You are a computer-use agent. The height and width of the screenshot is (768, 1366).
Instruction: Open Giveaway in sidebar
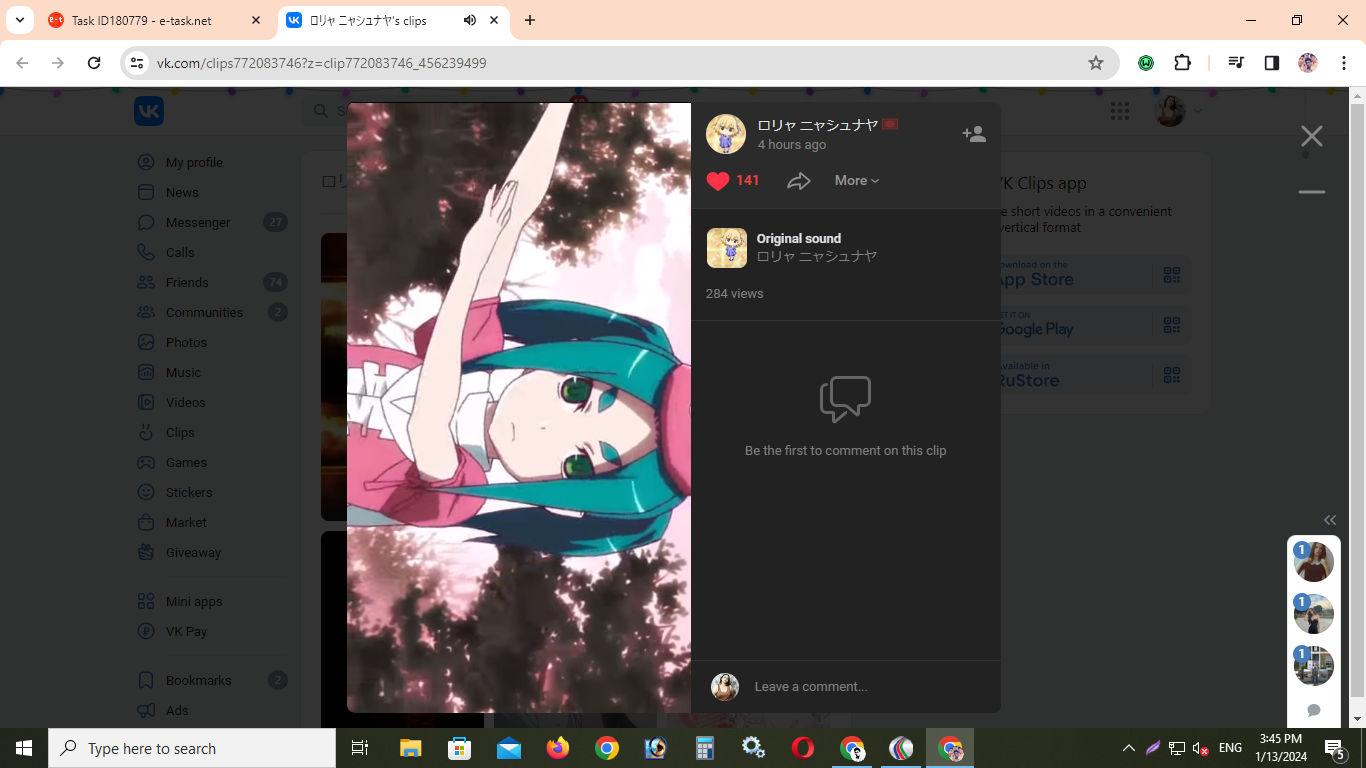(193, 552)
